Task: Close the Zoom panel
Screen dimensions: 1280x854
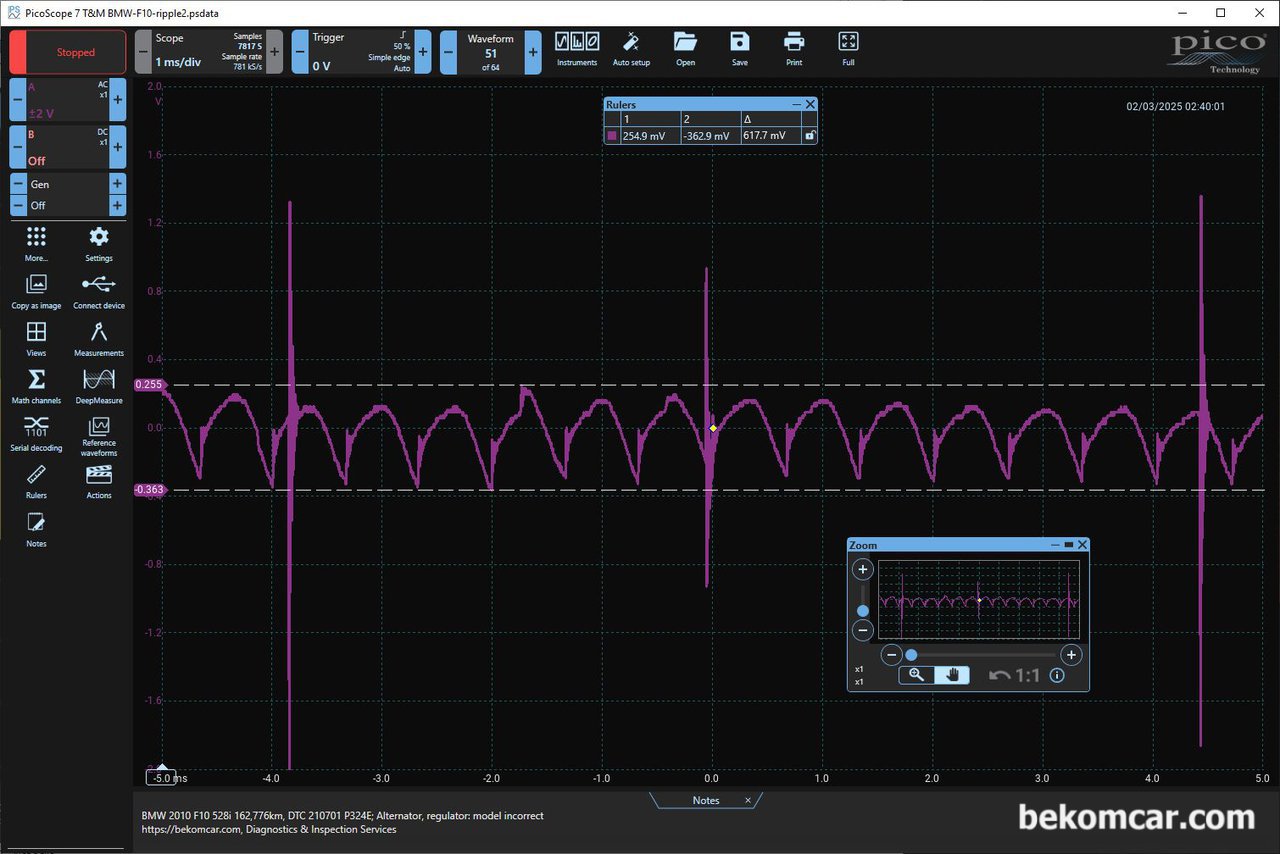Action: click(1082, 545)
